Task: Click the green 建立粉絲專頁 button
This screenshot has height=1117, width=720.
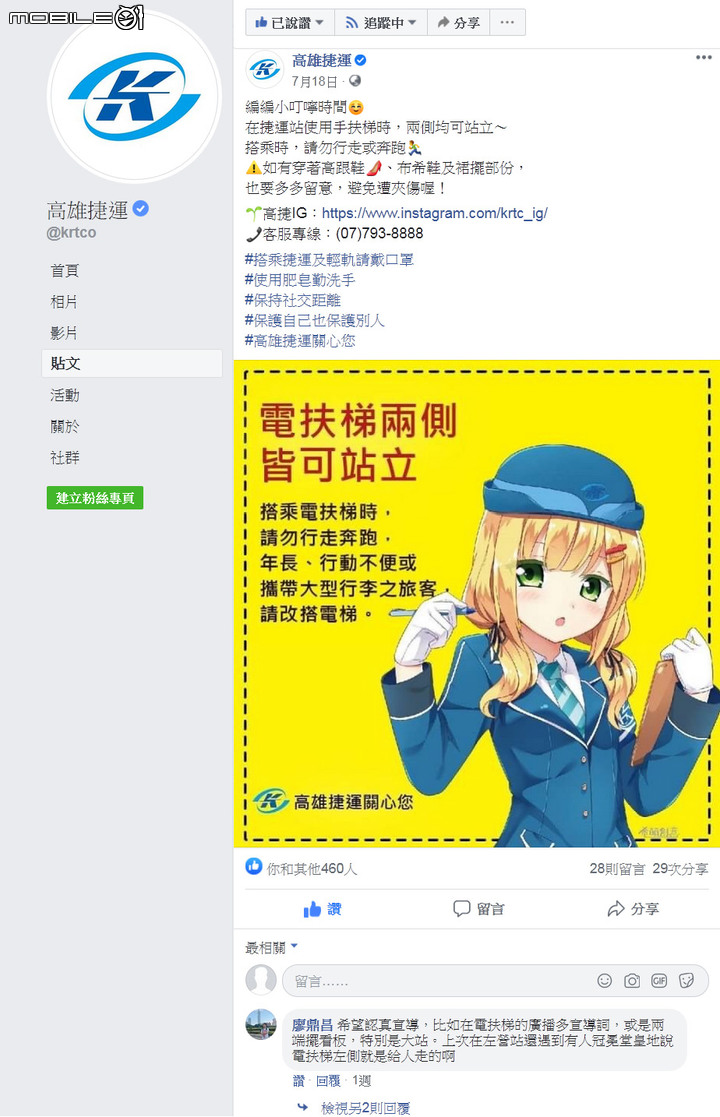Action: [95, 498]
